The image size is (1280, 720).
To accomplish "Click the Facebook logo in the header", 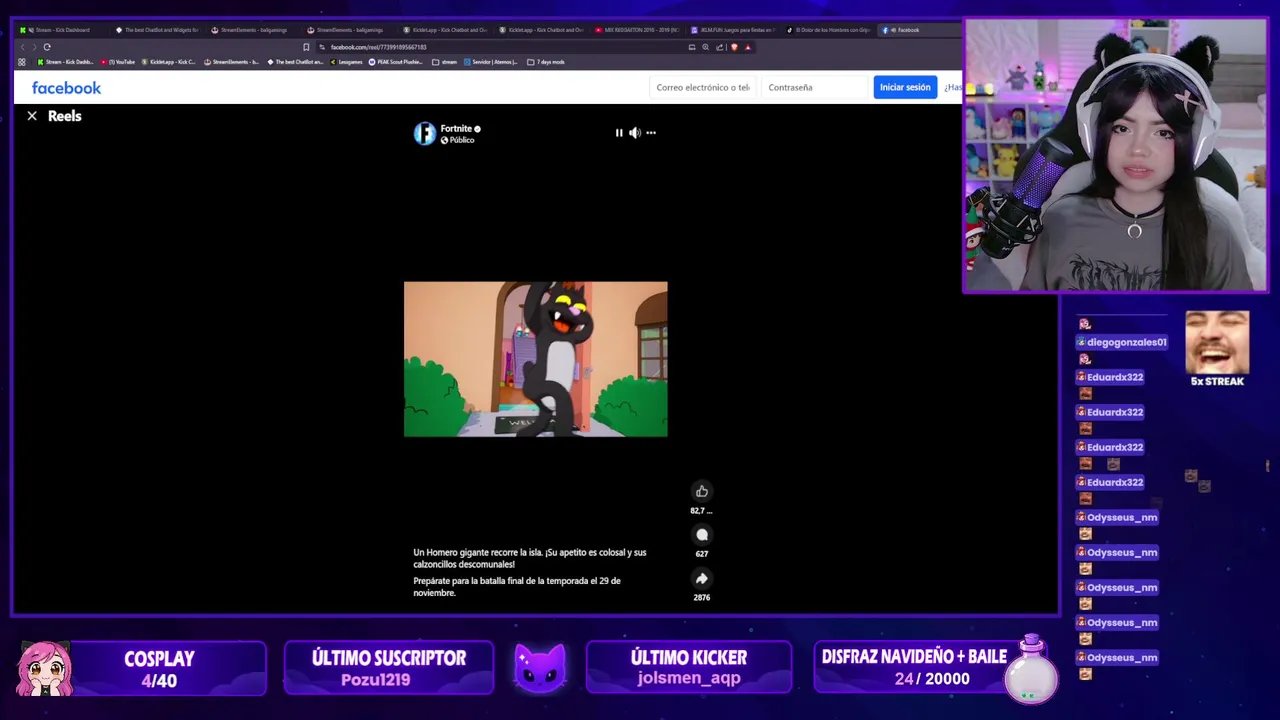I will (66, 88).
